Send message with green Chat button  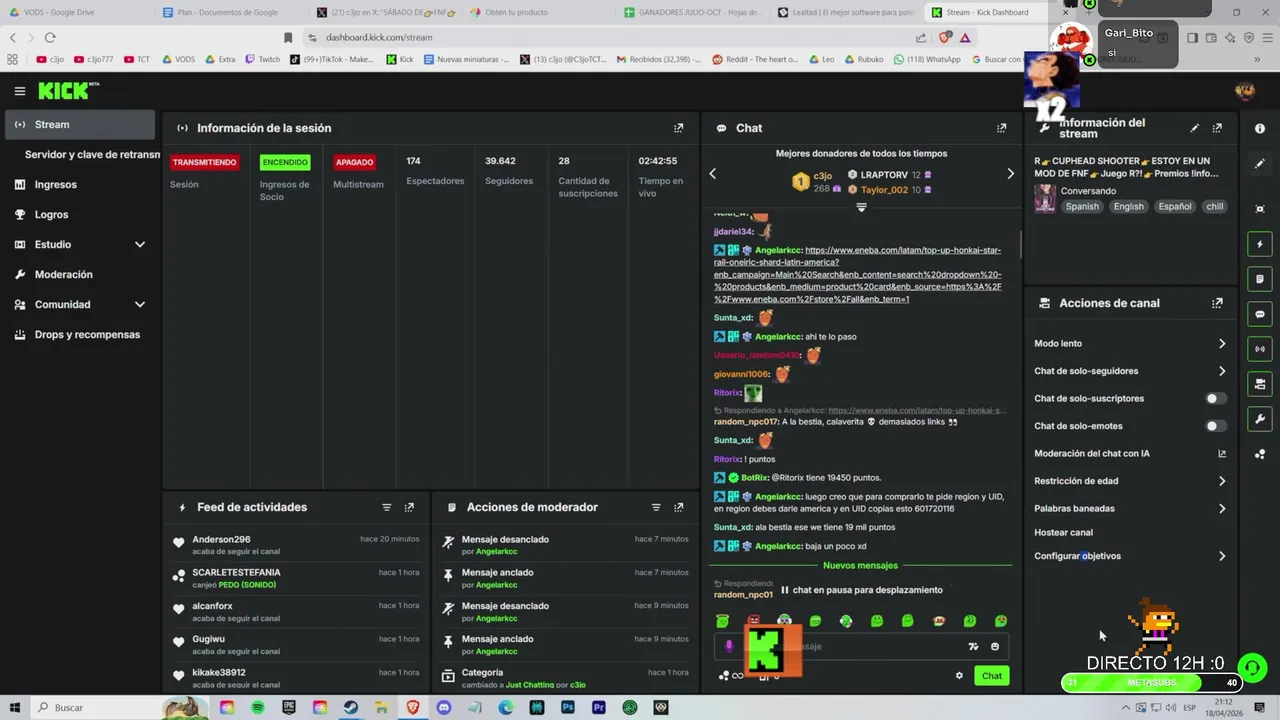click(991, 676)
